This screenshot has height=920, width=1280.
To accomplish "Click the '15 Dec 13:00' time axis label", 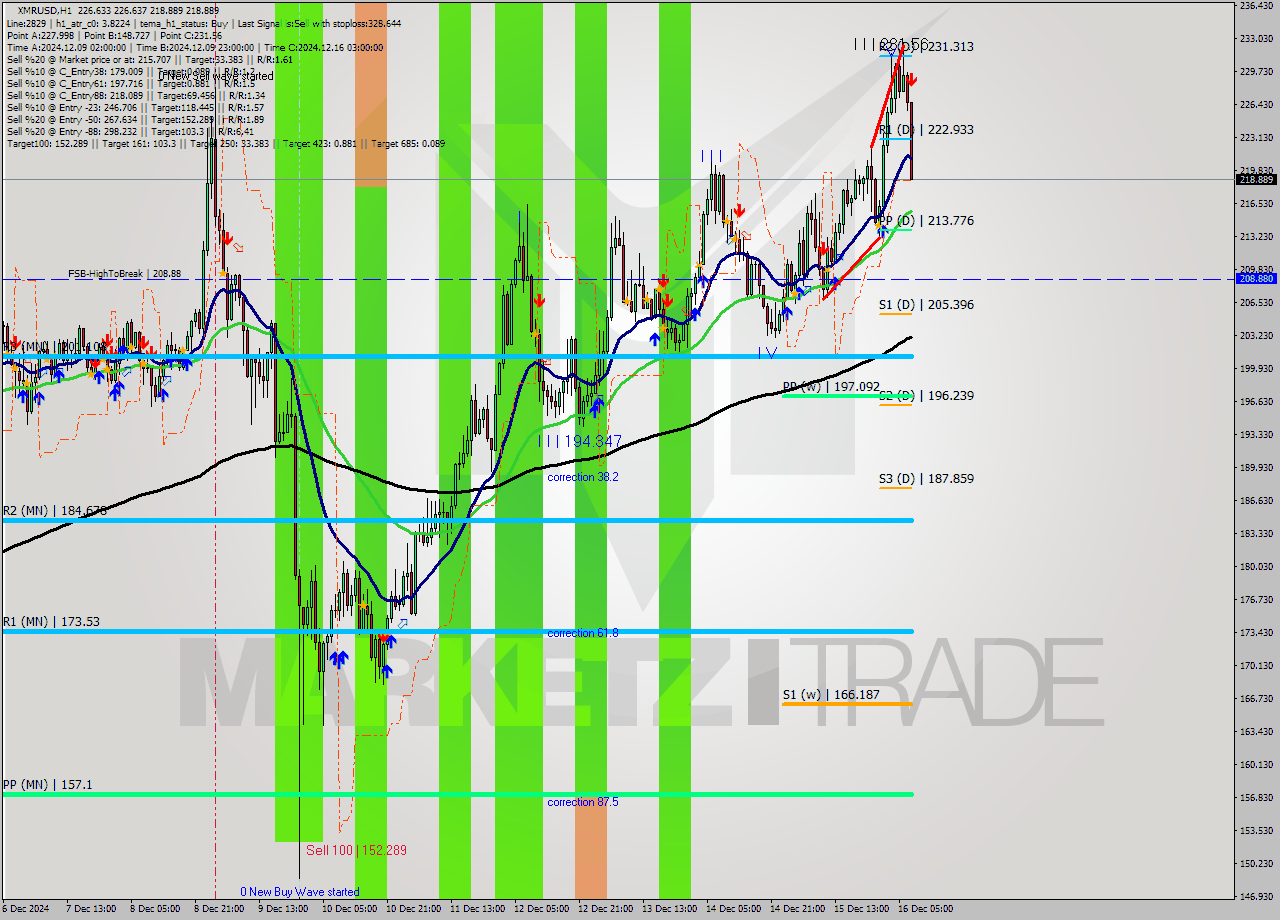I will click(x=861, y=909).
